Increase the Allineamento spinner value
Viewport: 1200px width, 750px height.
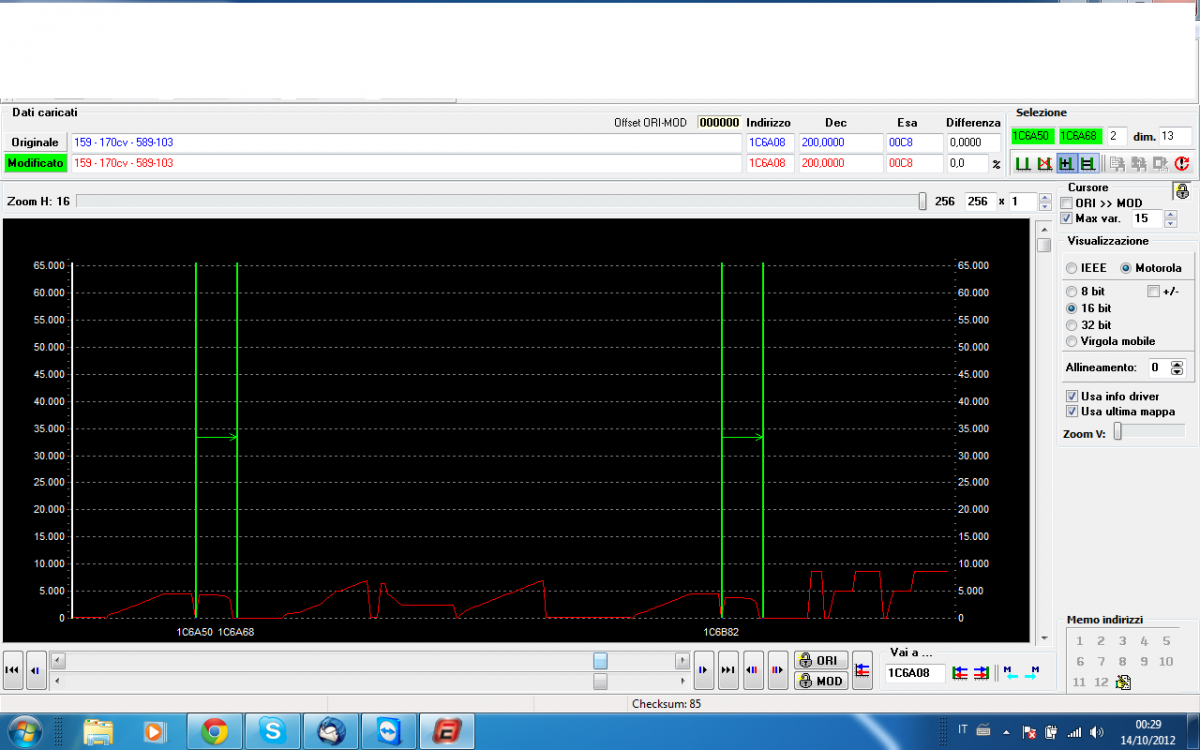point(1177,363)
